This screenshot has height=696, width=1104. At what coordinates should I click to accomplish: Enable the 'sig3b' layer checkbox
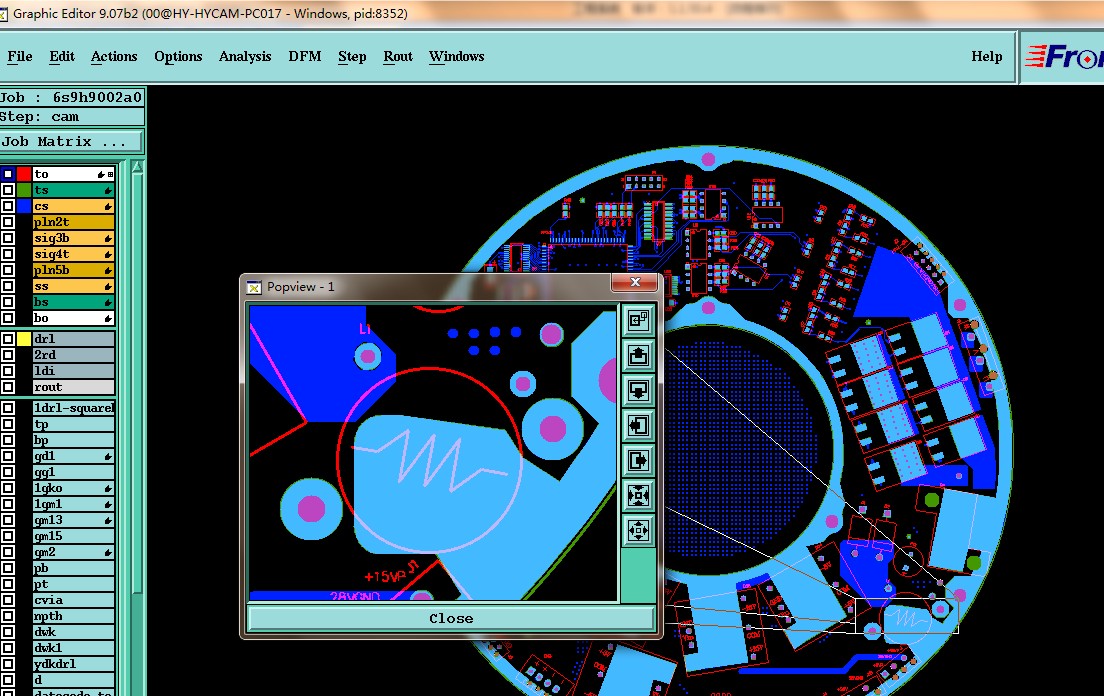coord(8,238)
